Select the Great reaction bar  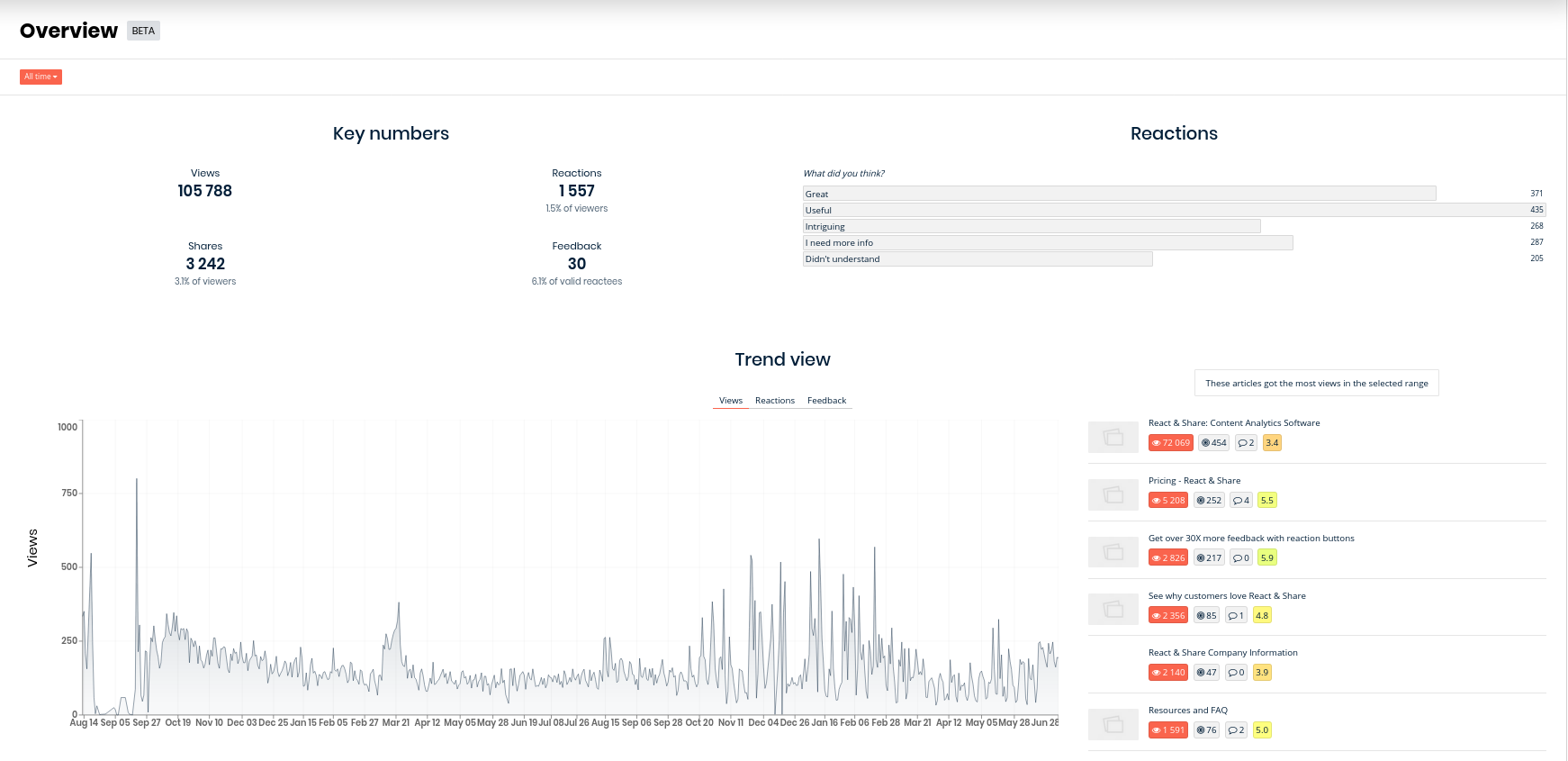1119,194
